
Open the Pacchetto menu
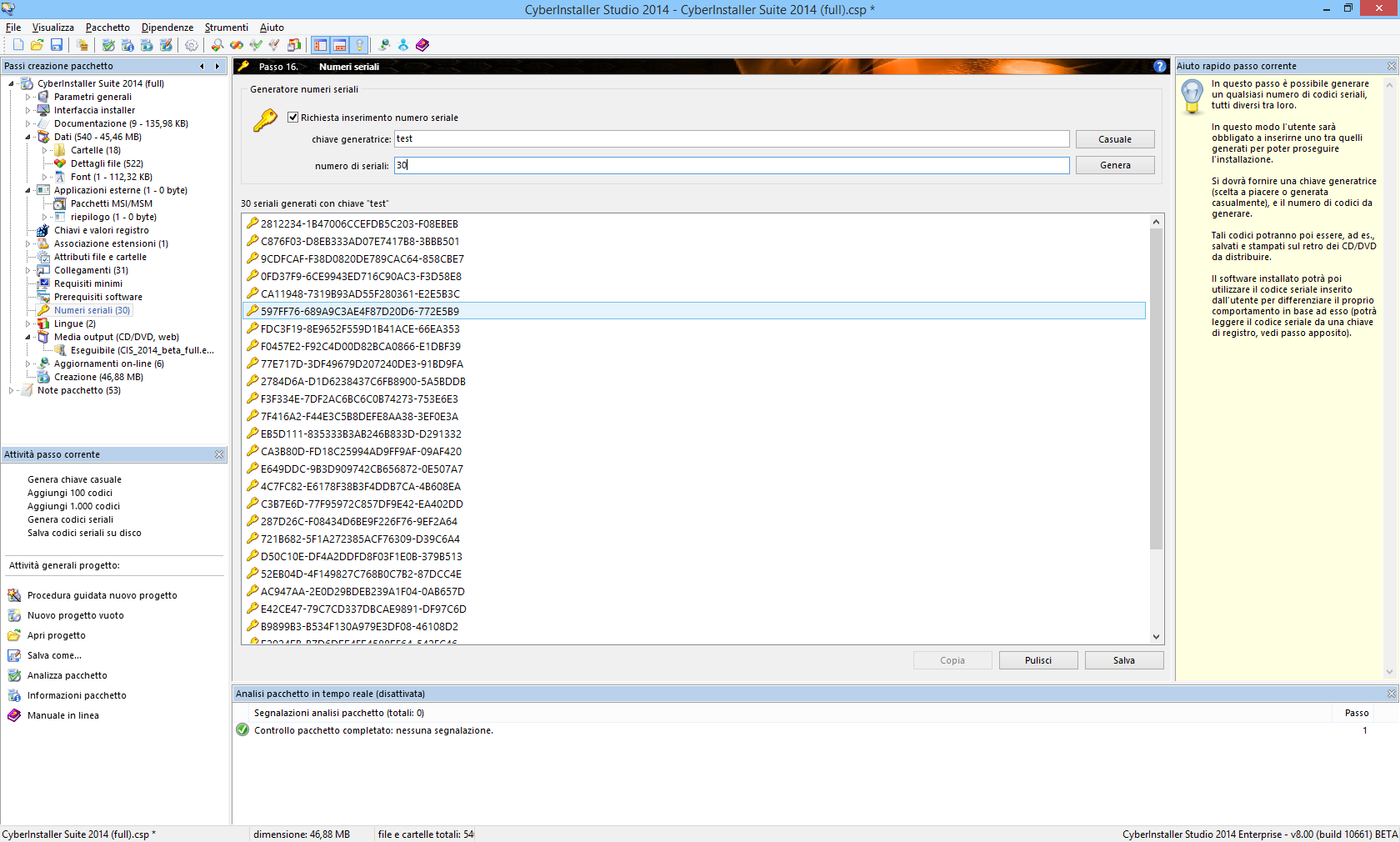[107, 28]
